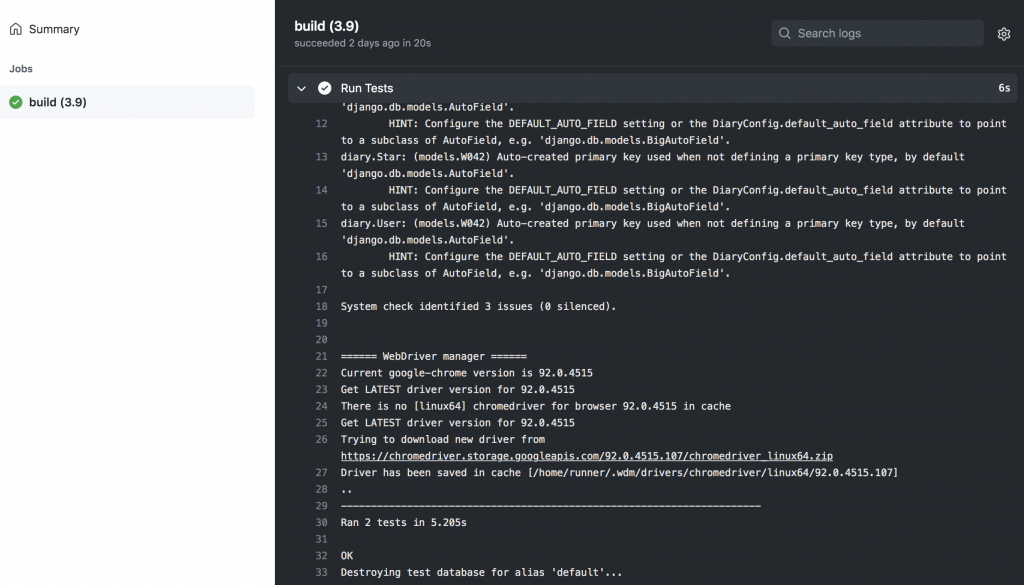Open the log settings gear icon
The height and width of the screenshot is (585, 1024).
pos(1004,34)
